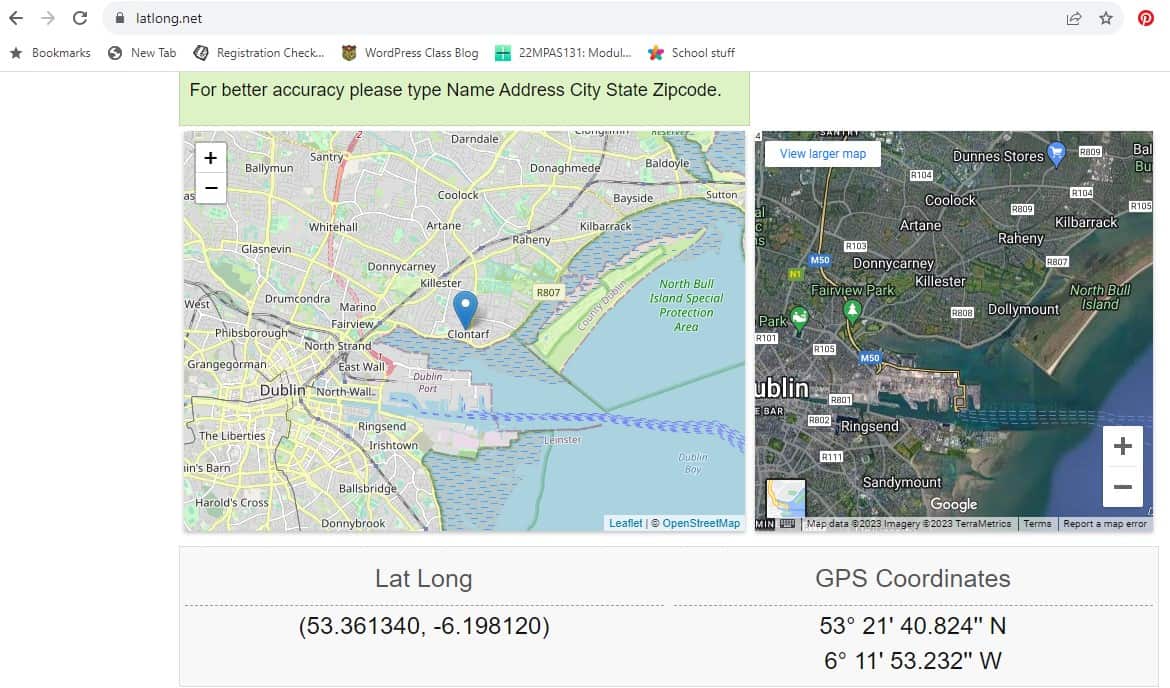
Task: Click the latlong.net address bar
Action: [x=582, y=19]
